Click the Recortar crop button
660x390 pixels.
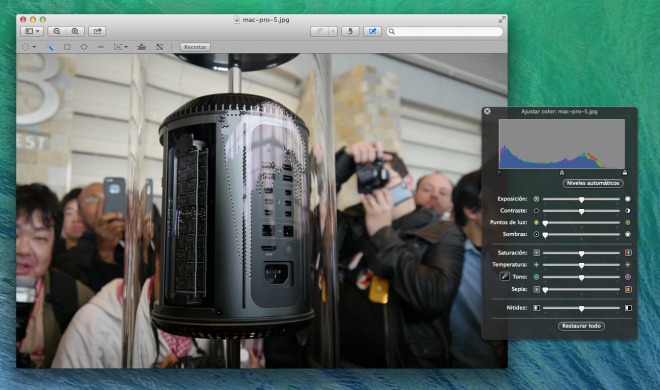[195, 47]
